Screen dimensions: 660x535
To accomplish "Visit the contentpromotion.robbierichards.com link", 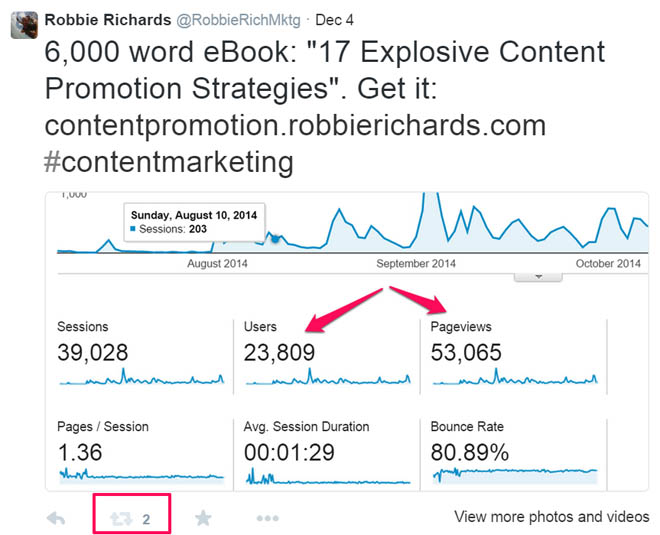I will point(296,125).
